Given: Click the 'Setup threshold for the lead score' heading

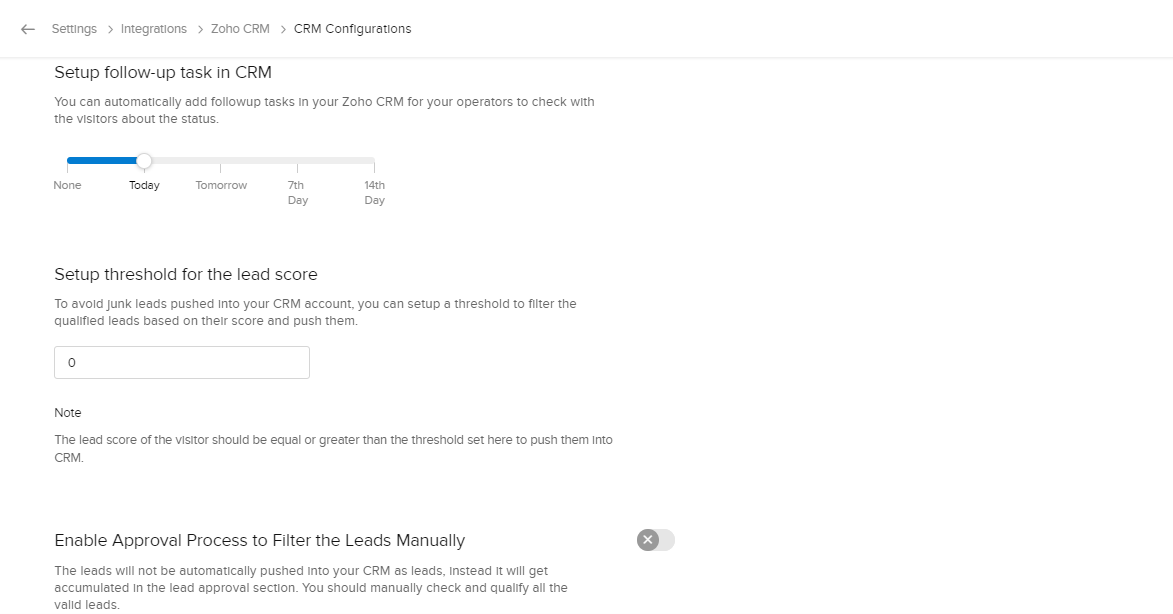Looking at the screenshot, I should [186, 274].
